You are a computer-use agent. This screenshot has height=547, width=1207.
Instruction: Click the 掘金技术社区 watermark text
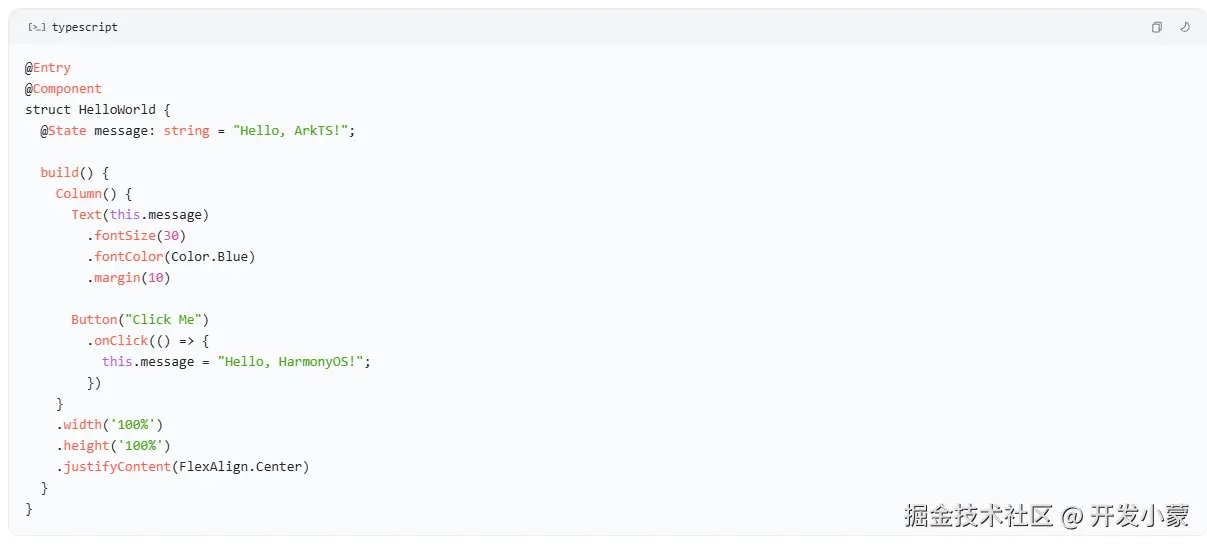pos(978,516)
